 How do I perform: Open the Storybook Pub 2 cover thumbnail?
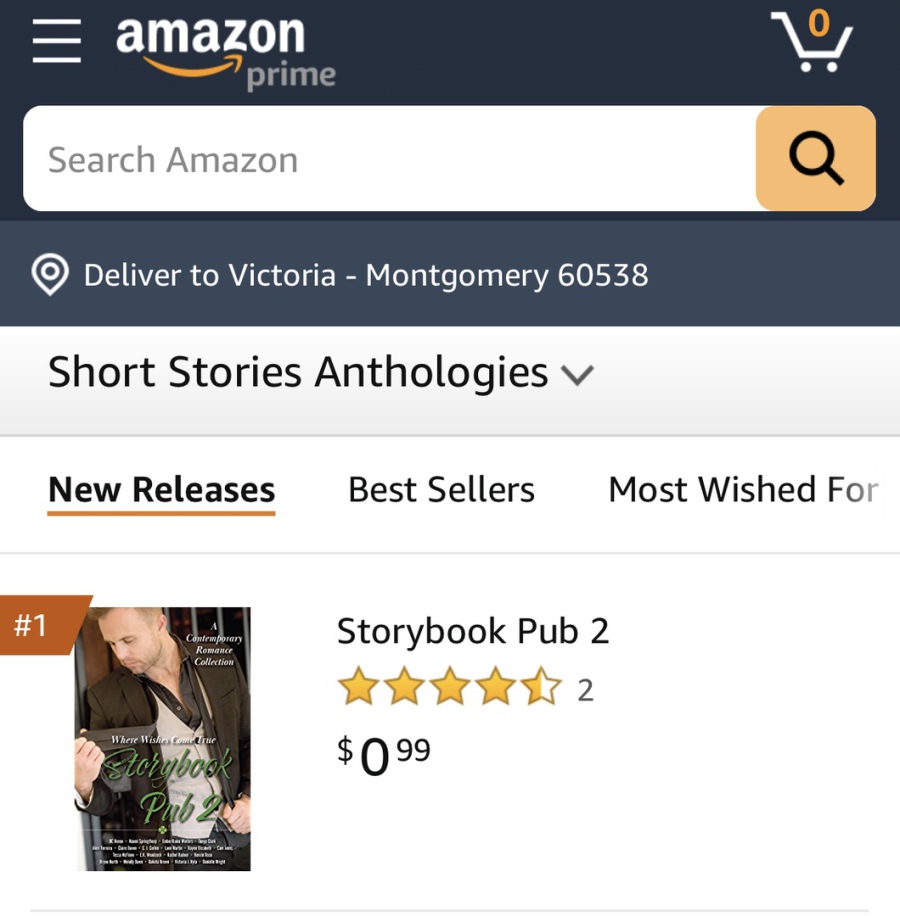[x=162, y=738]
